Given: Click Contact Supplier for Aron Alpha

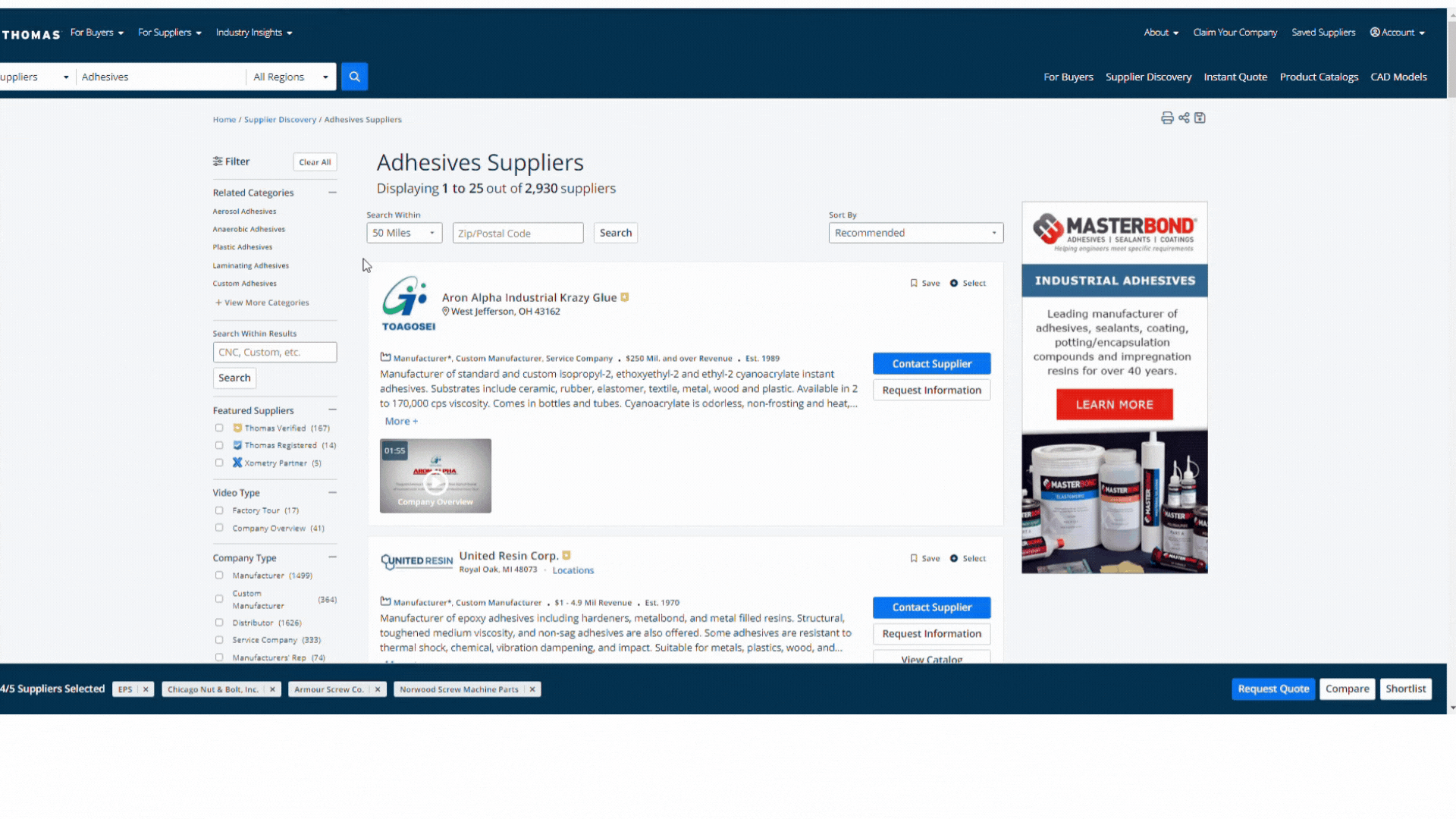Looking at the screenshot, I should (932, 363).
